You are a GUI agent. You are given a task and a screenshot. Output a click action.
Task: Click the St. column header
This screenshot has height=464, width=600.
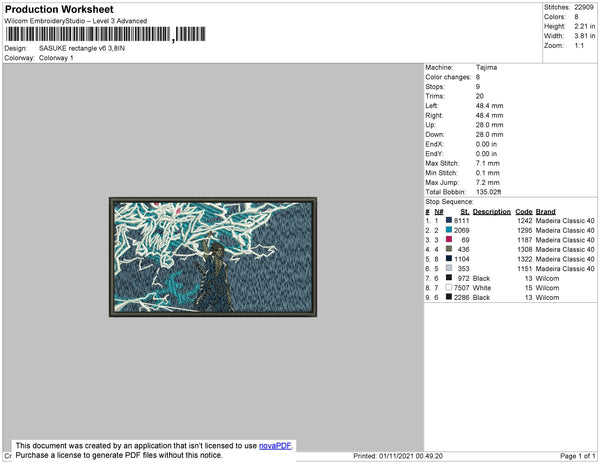[464, 211]
